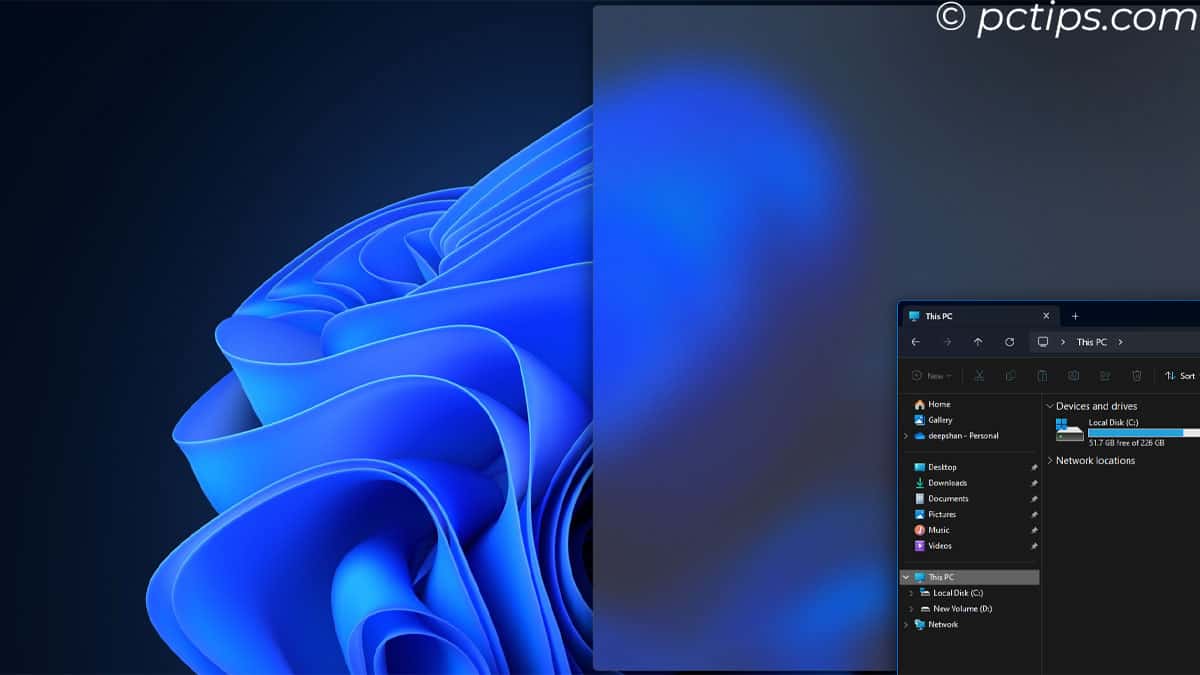Click the Copy icon in the command bar
Screen dimensions: 1200x675
click(1011, 376)
